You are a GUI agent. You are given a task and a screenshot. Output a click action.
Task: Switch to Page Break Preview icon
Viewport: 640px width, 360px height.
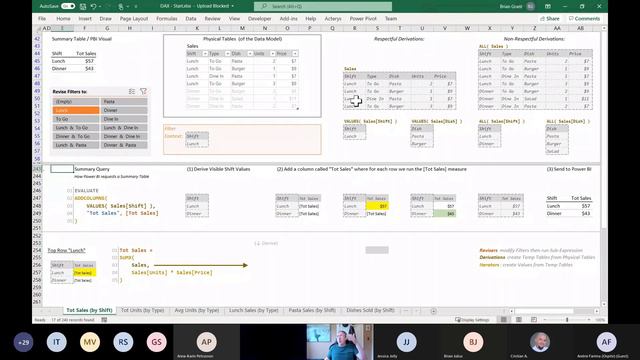coord(533,320)
